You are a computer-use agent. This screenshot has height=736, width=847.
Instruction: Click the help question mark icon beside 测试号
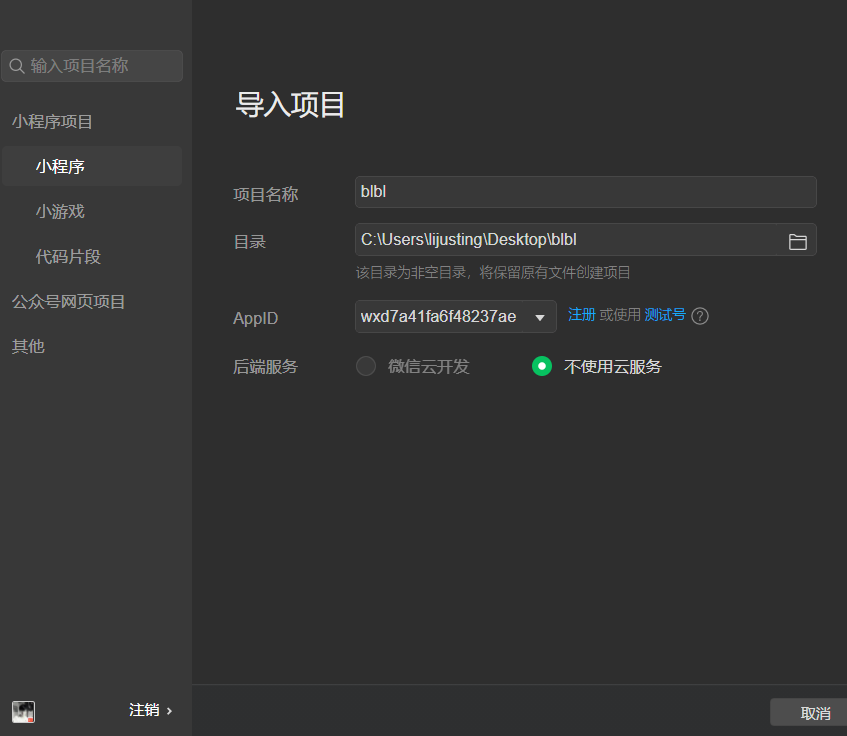[x=700, y=315]
